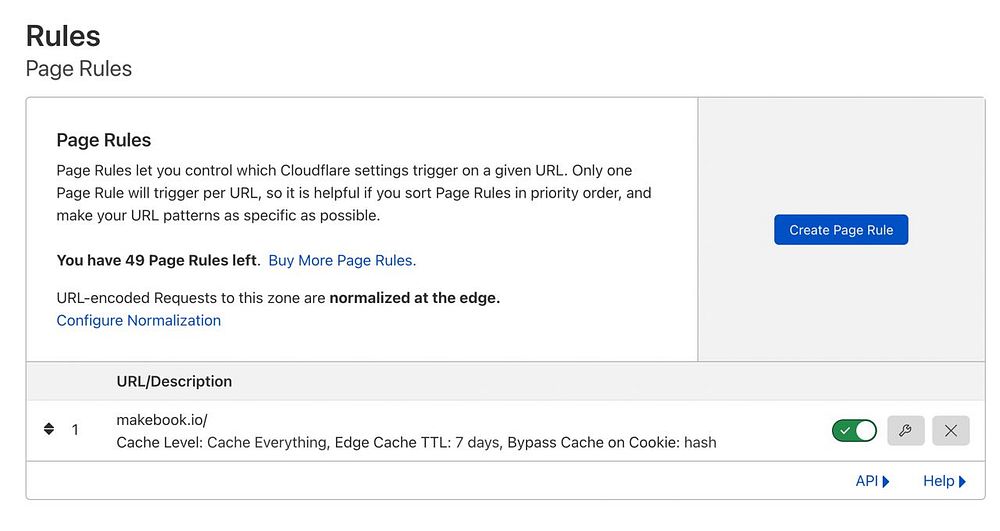Click rule number 1 in the list
1000x531 pixels.
(75, 430)
